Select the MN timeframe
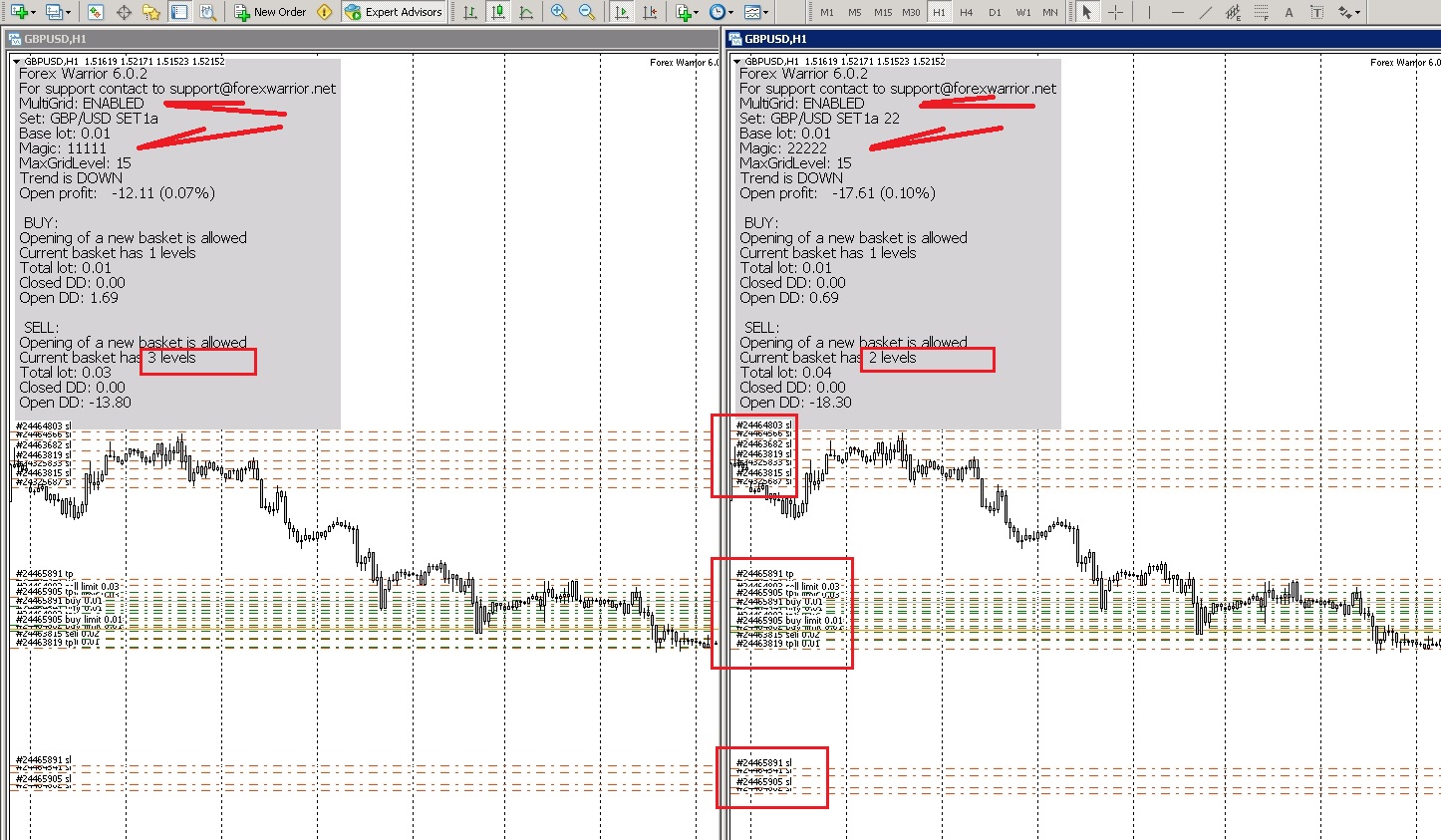 [1050, 12]
